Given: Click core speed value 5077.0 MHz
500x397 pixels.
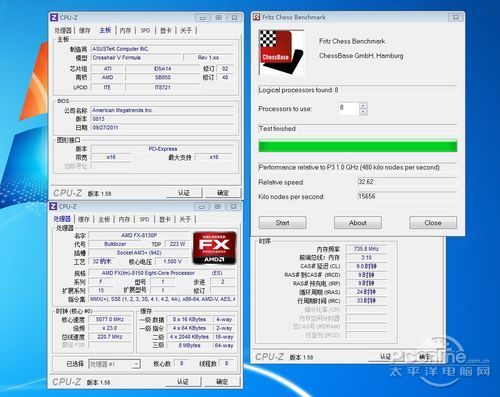Looking at the screenshot, I should (110, 319).
